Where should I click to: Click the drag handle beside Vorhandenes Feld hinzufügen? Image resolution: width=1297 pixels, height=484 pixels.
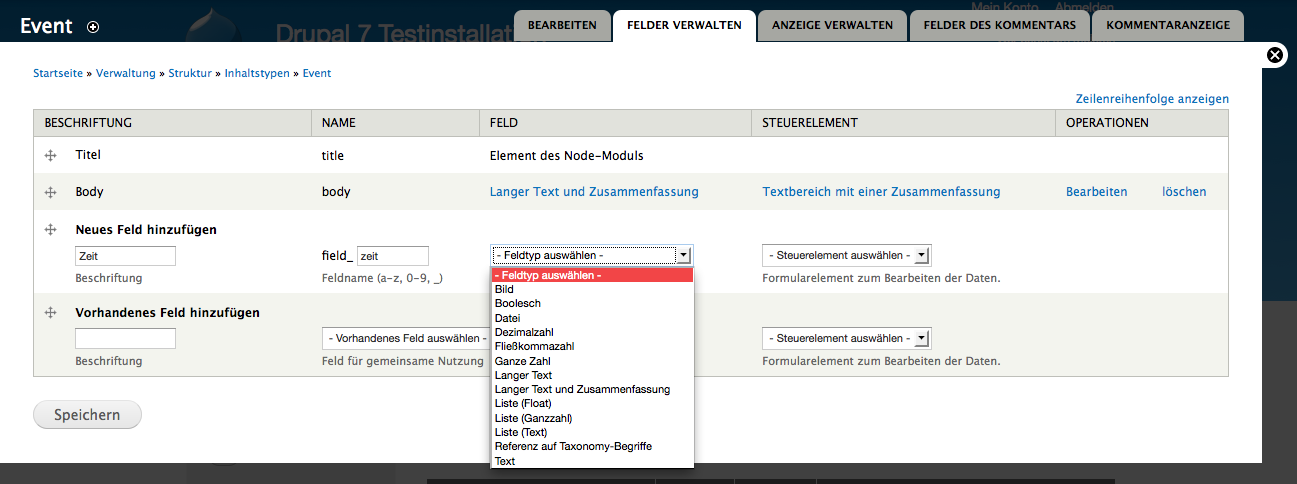tap(50, 313)
